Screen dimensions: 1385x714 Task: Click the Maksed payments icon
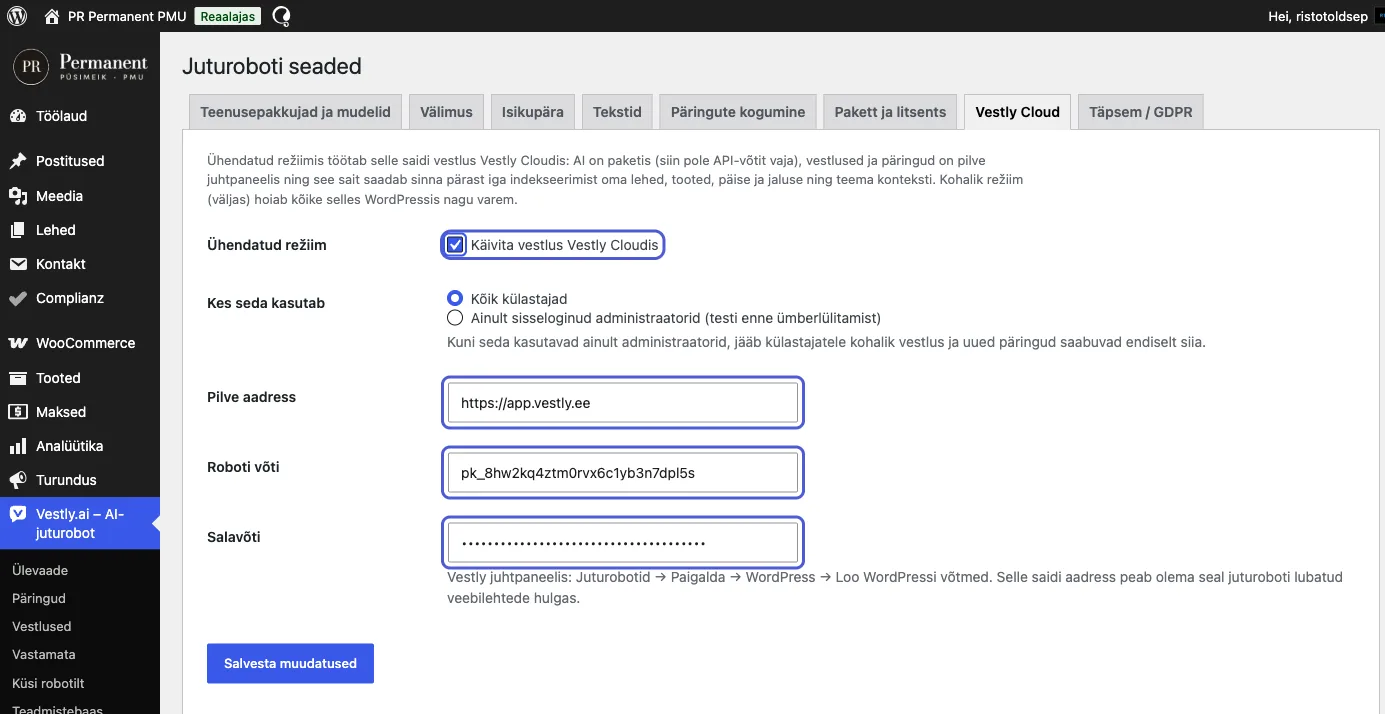(x=18, y=412)
